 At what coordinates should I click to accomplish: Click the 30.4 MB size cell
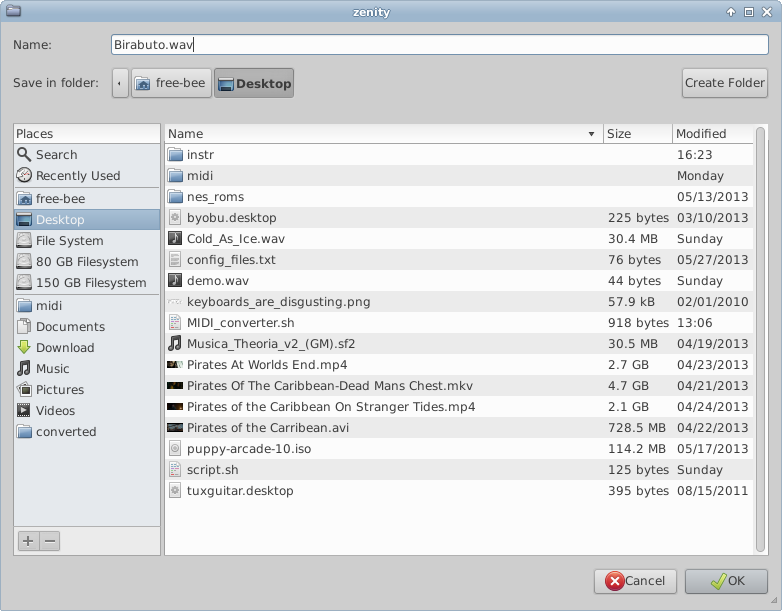click(632, 239)
